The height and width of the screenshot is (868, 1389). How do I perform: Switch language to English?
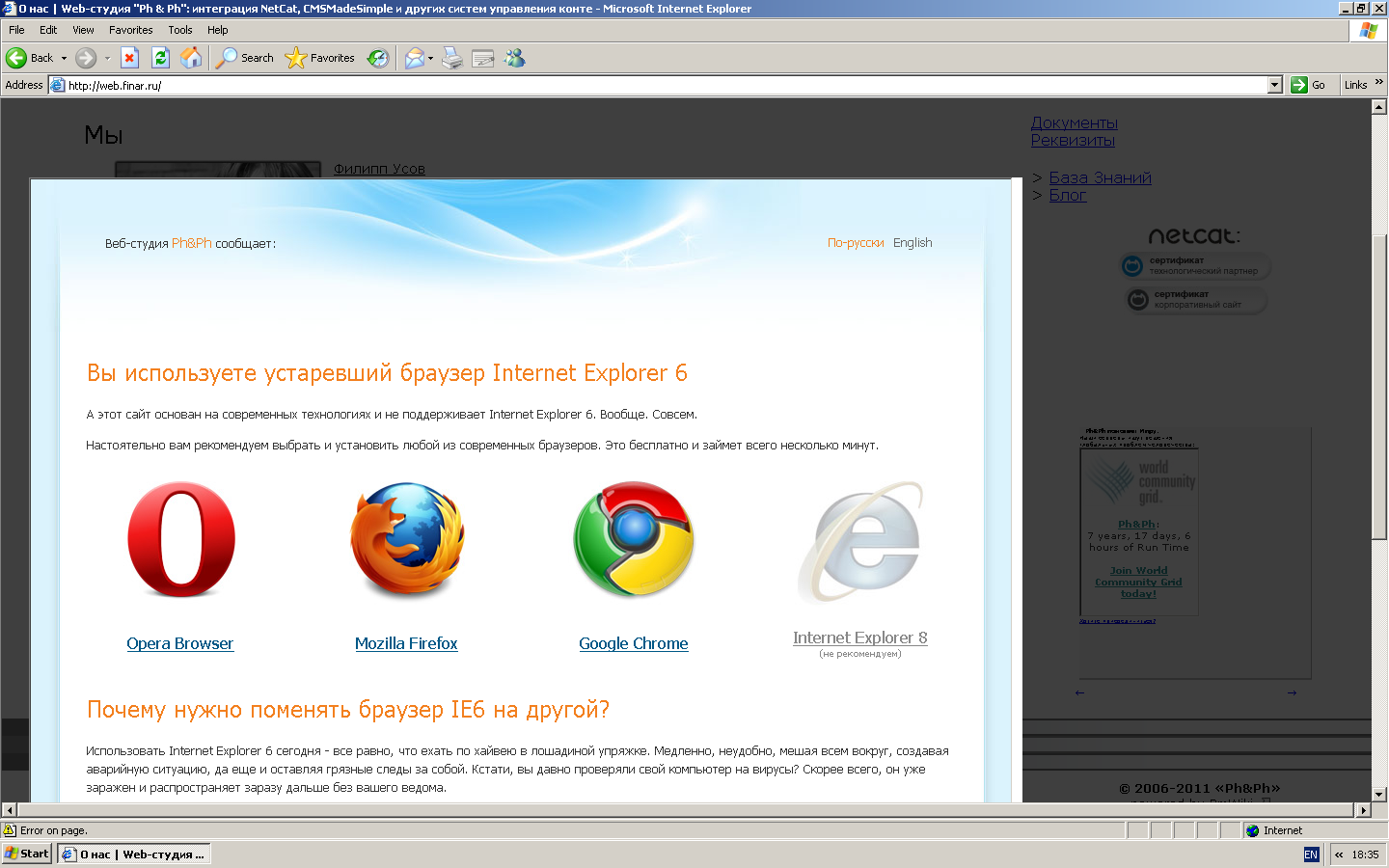pos(912,243)
